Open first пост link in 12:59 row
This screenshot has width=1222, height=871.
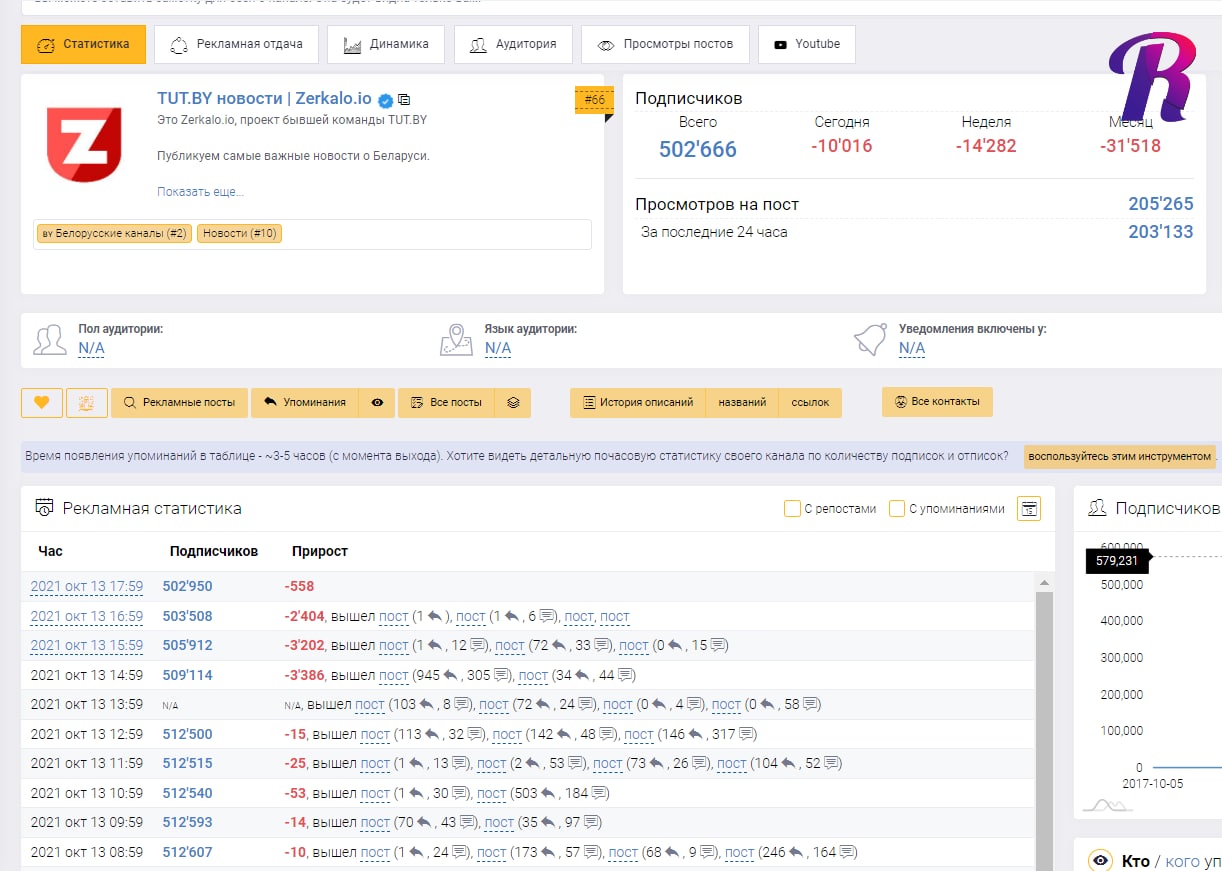click(375, 735)
